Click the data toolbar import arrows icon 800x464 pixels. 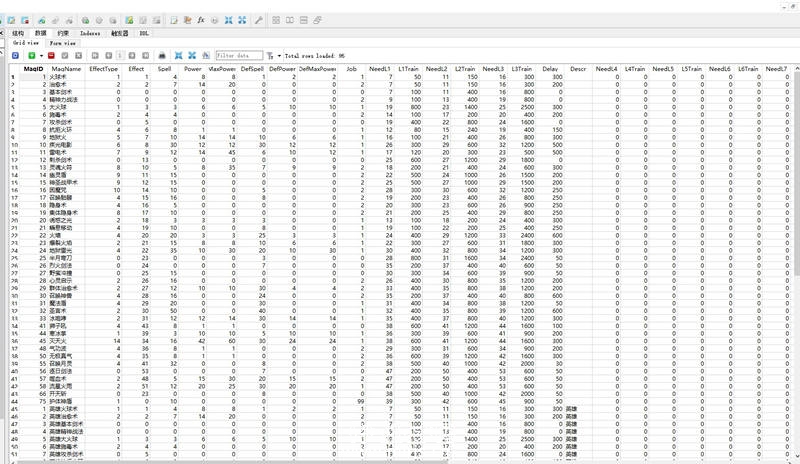179,55
